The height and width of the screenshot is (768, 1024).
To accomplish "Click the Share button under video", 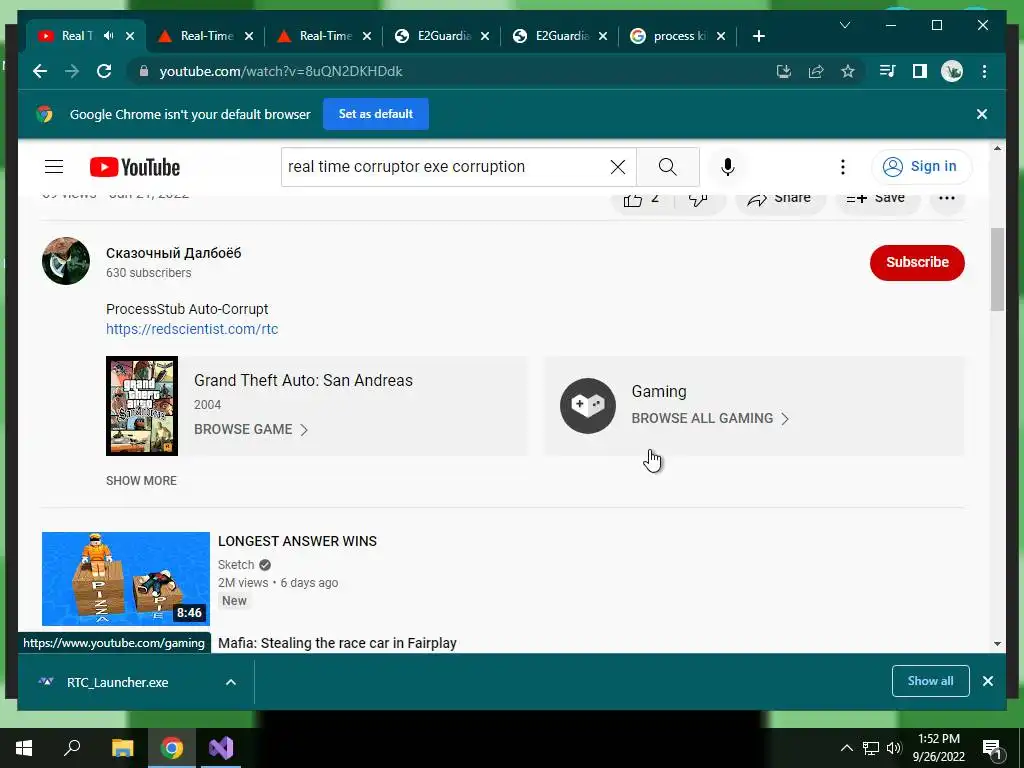I will click(x=780, y=199).
